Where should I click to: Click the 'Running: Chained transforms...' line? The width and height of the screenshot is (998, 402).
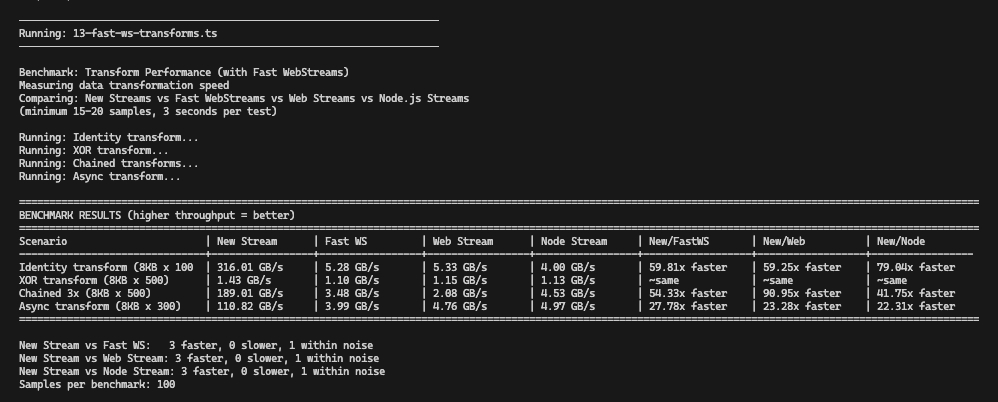click(108, 163)
